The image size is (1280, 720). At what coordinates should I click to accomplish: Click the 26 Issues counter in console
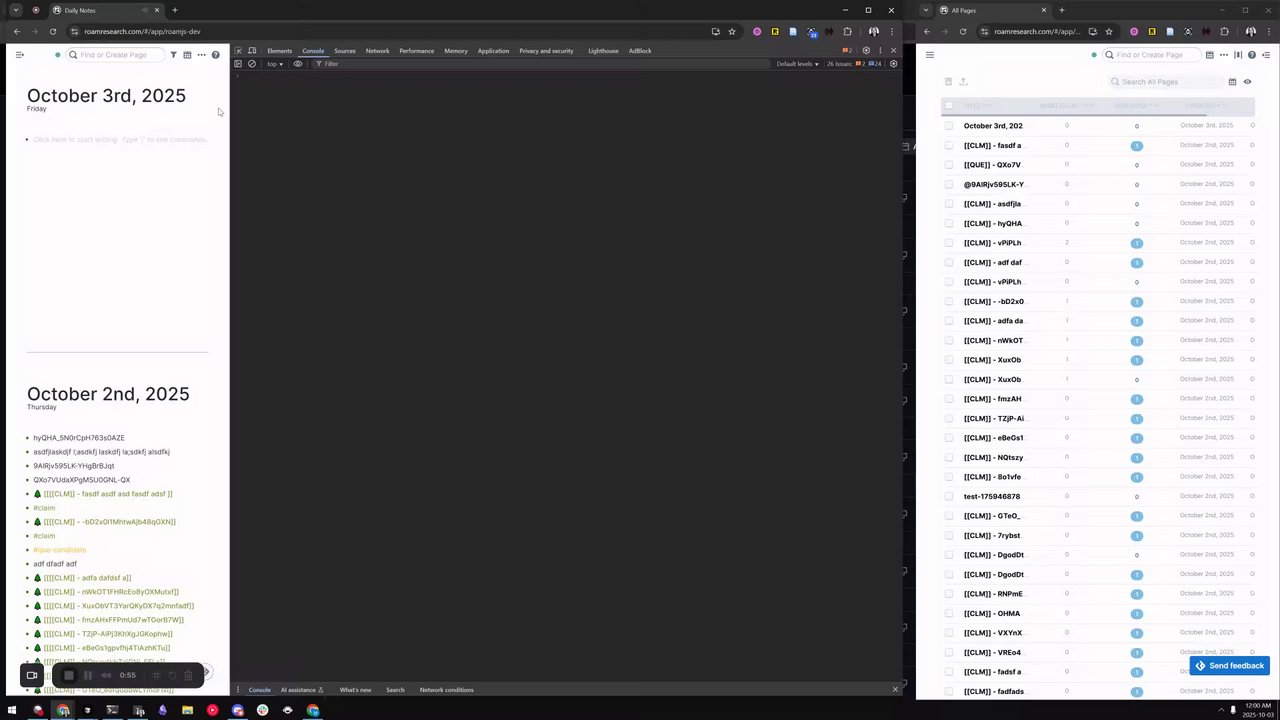coord(854,64)
